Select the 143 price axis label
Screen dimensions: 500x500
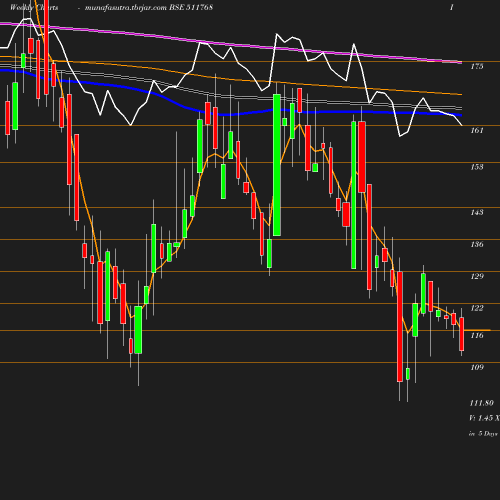(x=477, y=212)
